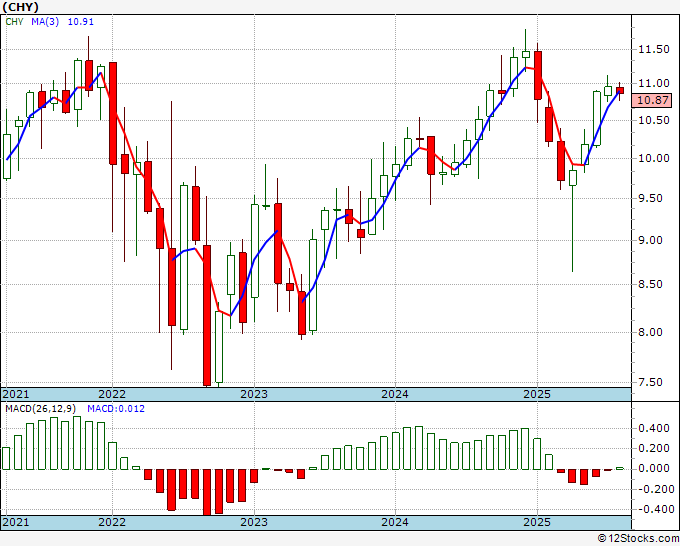The width and height of the screenshot is (680, 546).
Task: Click the MA(3) indicator label
Action: (x=45, y=22)
